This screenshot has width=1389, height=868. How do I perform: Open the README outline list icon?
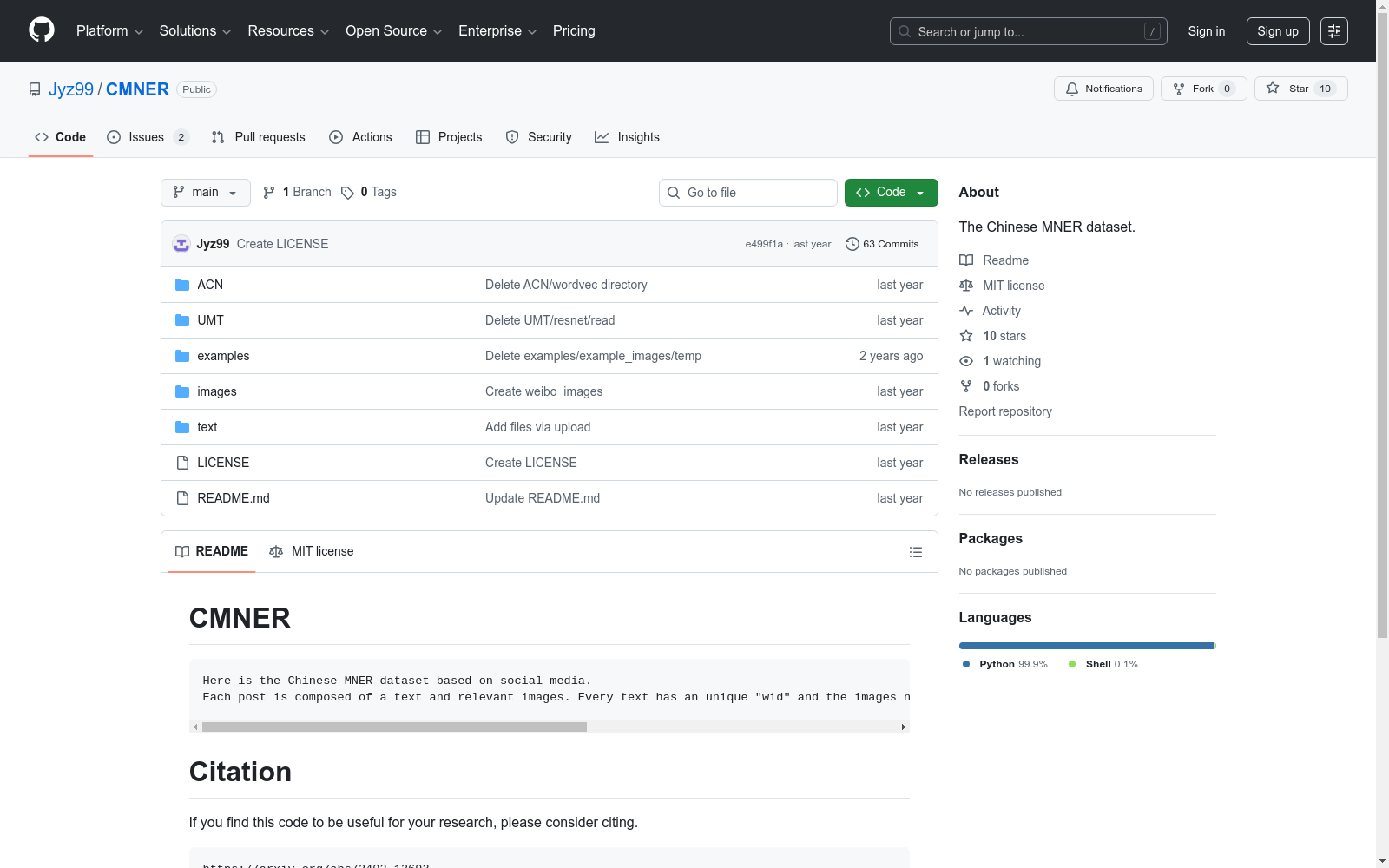pos(915,552)
